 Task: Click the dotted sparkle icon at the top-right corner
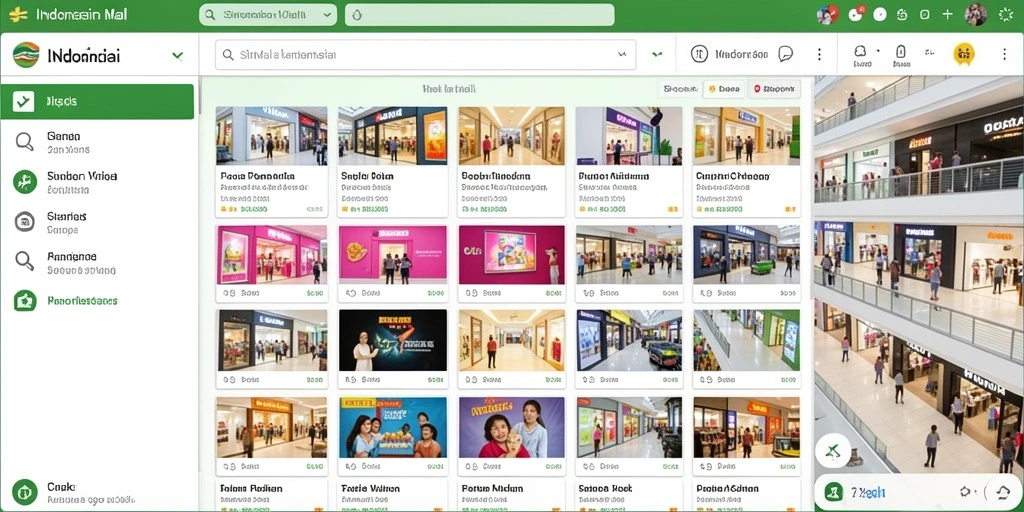point(1005,14)
